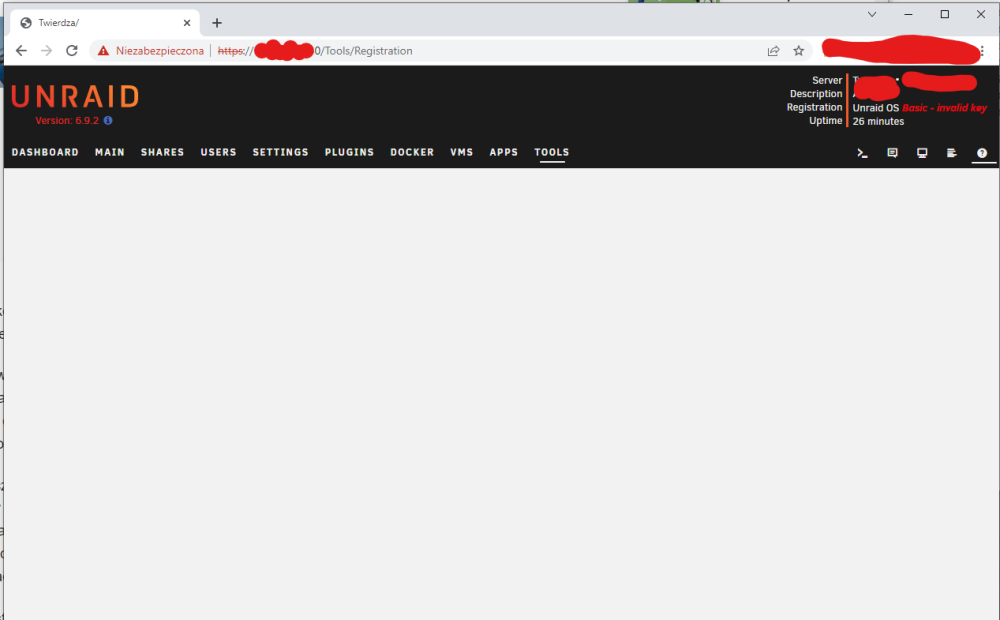Select the Tools menu item
This screenshot has height=620, width=1000.
(552, 152)
